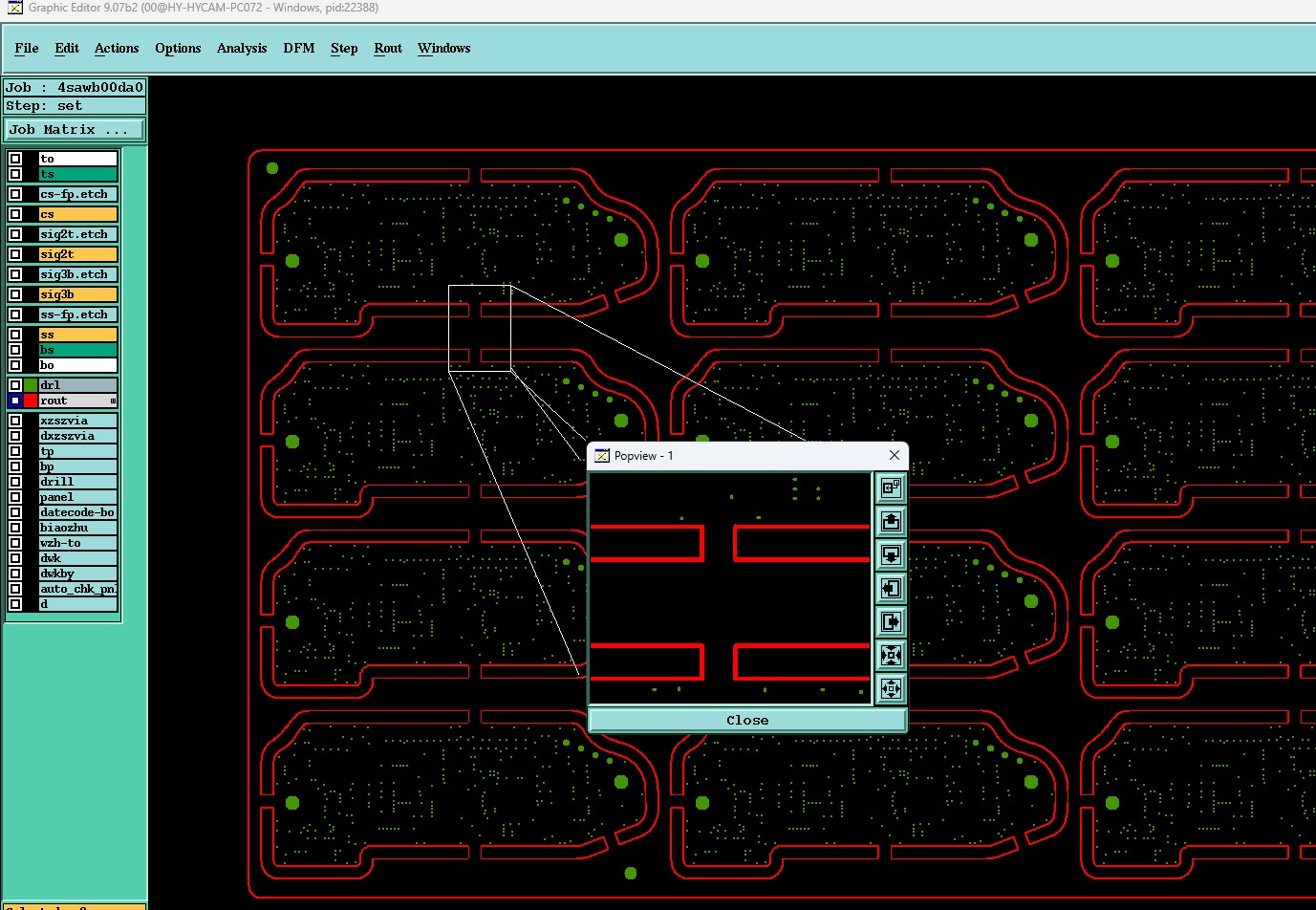
Task: Toggle display checkbox for drl layer
Action: click(x=15, y=385)
